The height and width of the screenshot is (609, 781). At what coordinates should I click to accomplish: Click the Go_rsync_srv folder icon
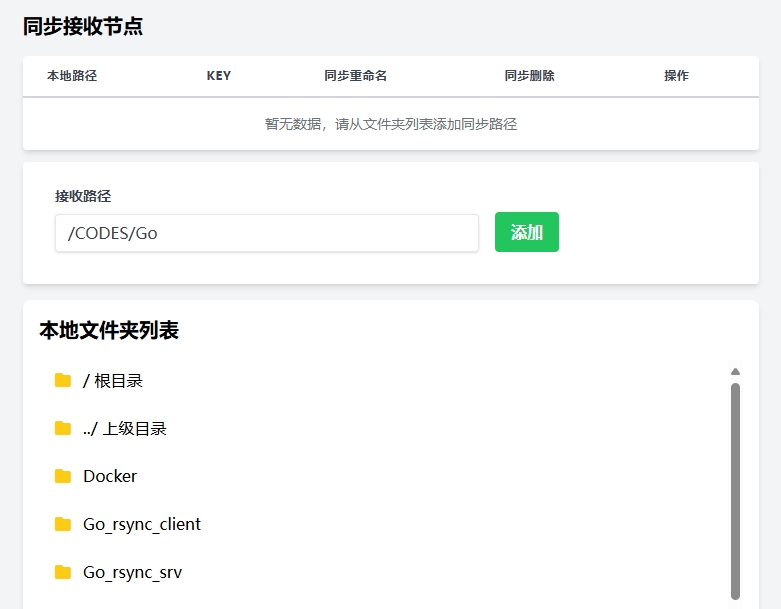point(63,572)
